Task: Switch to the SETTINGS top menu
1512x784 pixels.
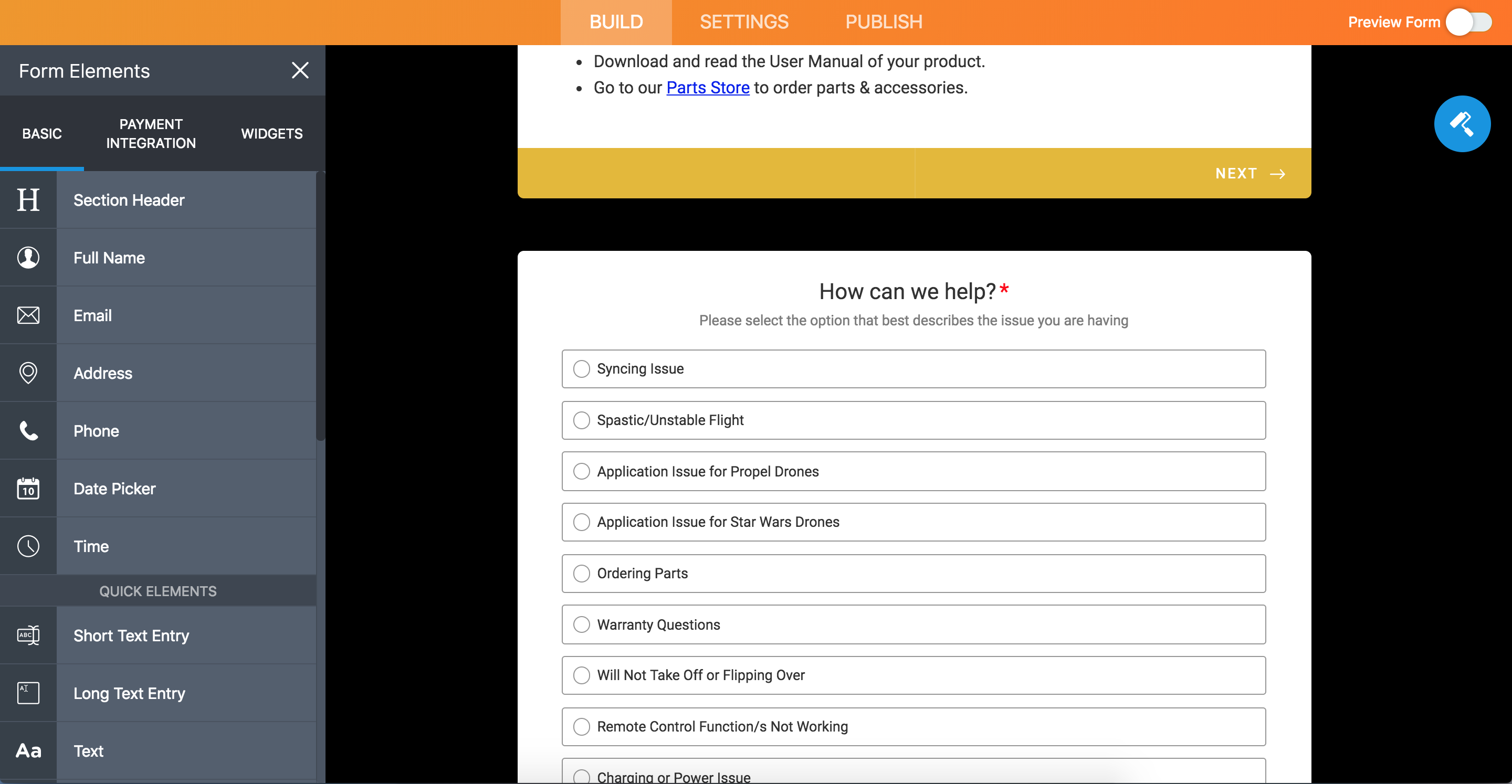Action: (x=743, y=21)
